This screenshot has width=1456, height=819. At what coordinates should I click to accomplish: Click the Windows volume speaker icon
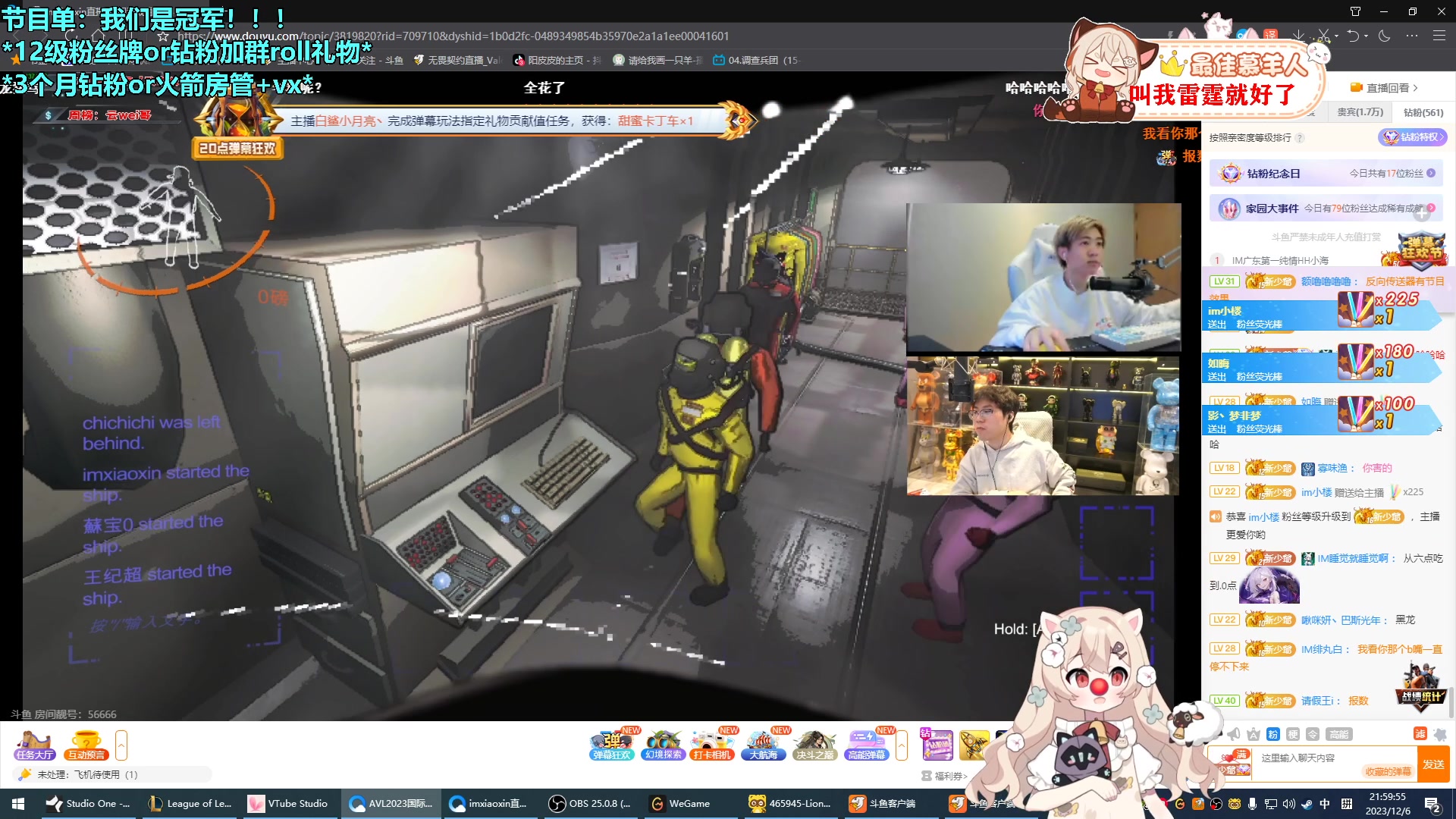coord(1288,804)
